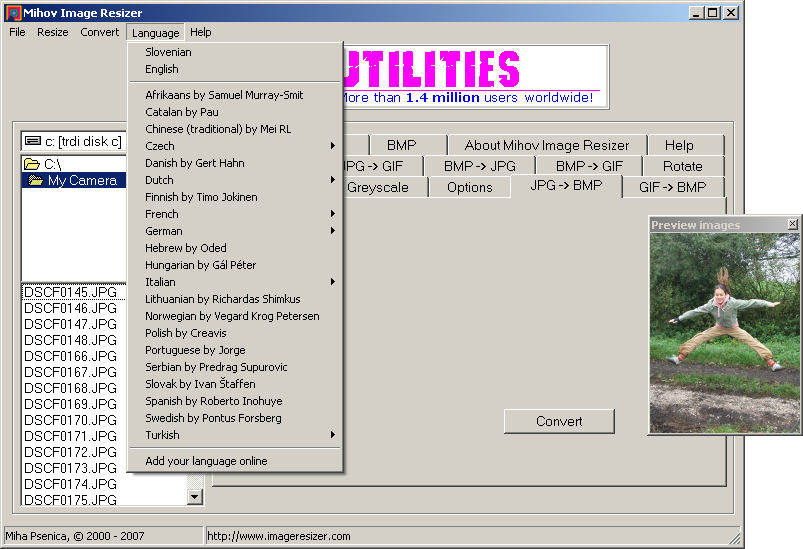The height and width of the screenshot is (549, 803).
Task: Choose English in the Language menu
Action: click(162, 69)
